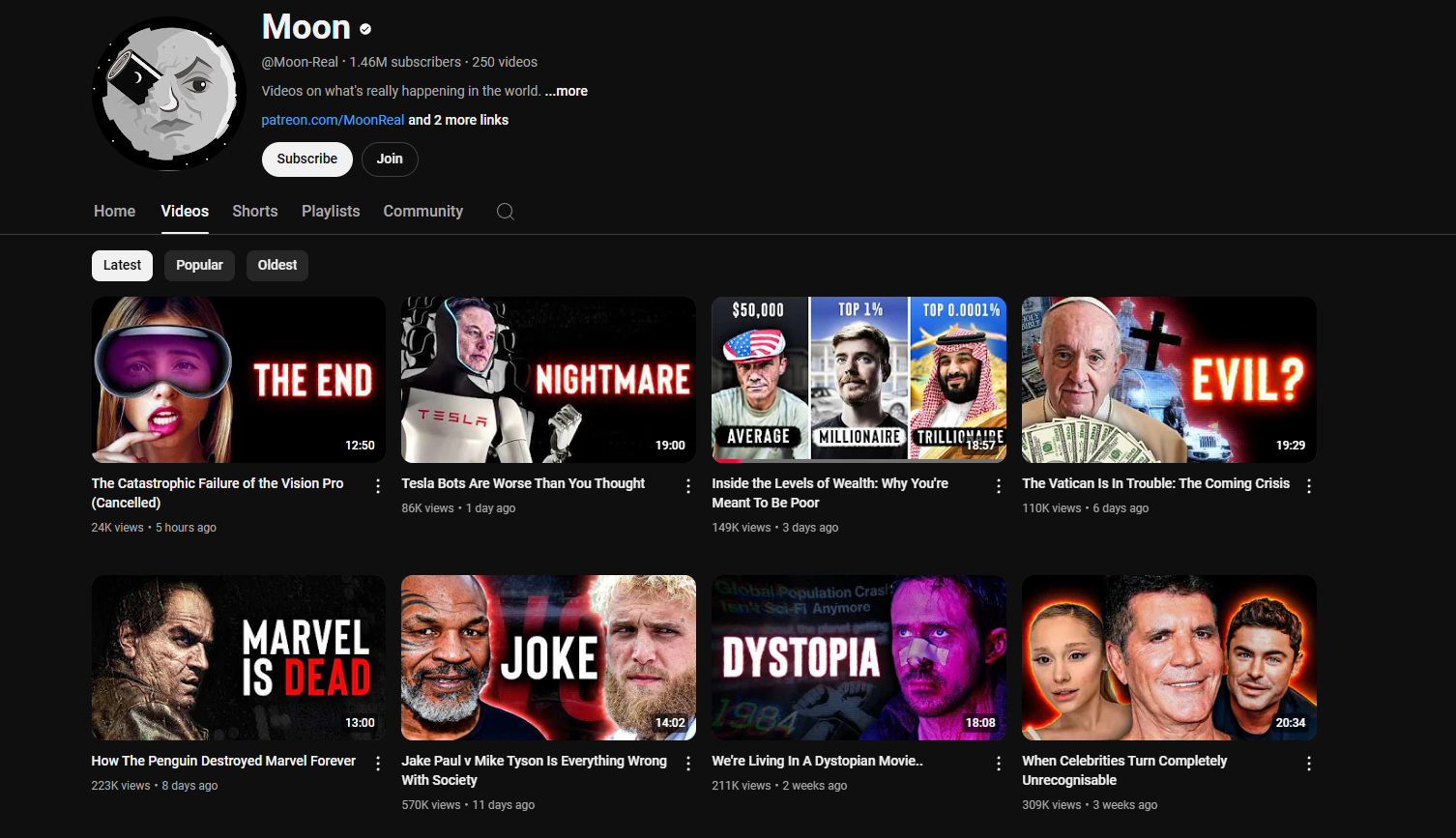
Task: Click the '110K views • 6 days ago' text
Action: coord(1086,508)
